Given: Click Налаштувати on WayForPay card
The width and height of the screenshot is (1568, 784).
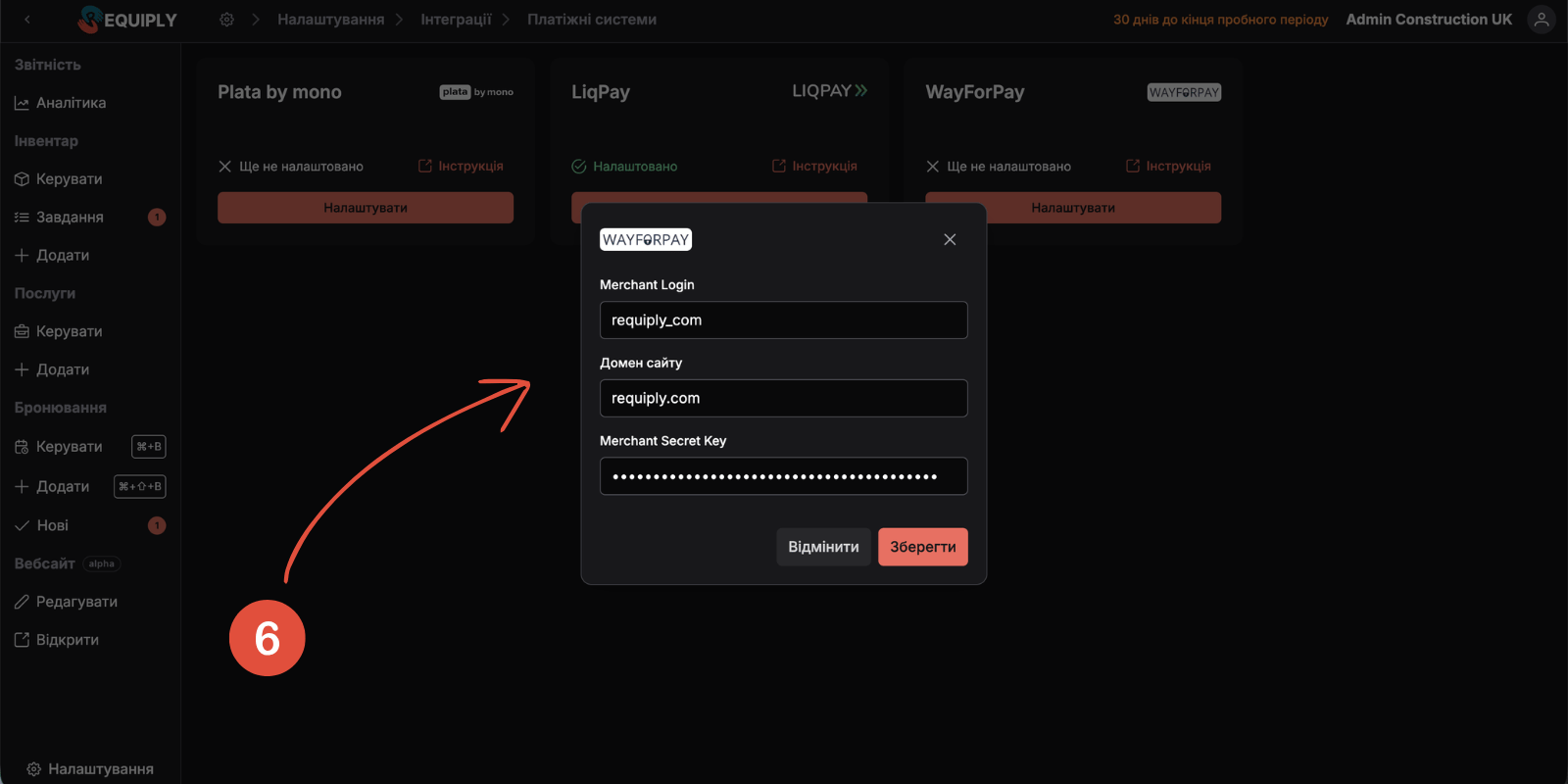Looking at the screenshot, I should [1073, 208].
